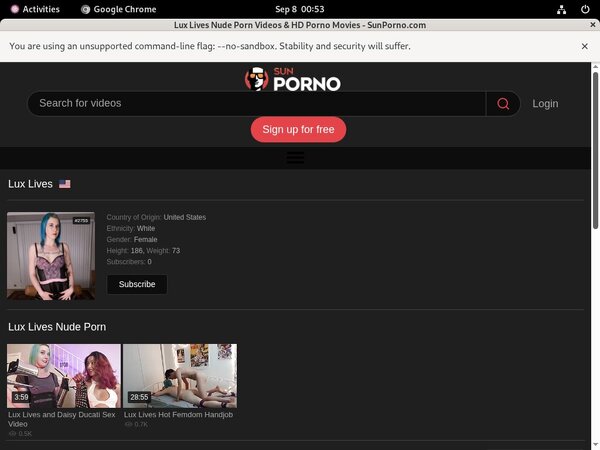
Task: Click the search magnifier icon button
Action: tap(503, 104)
